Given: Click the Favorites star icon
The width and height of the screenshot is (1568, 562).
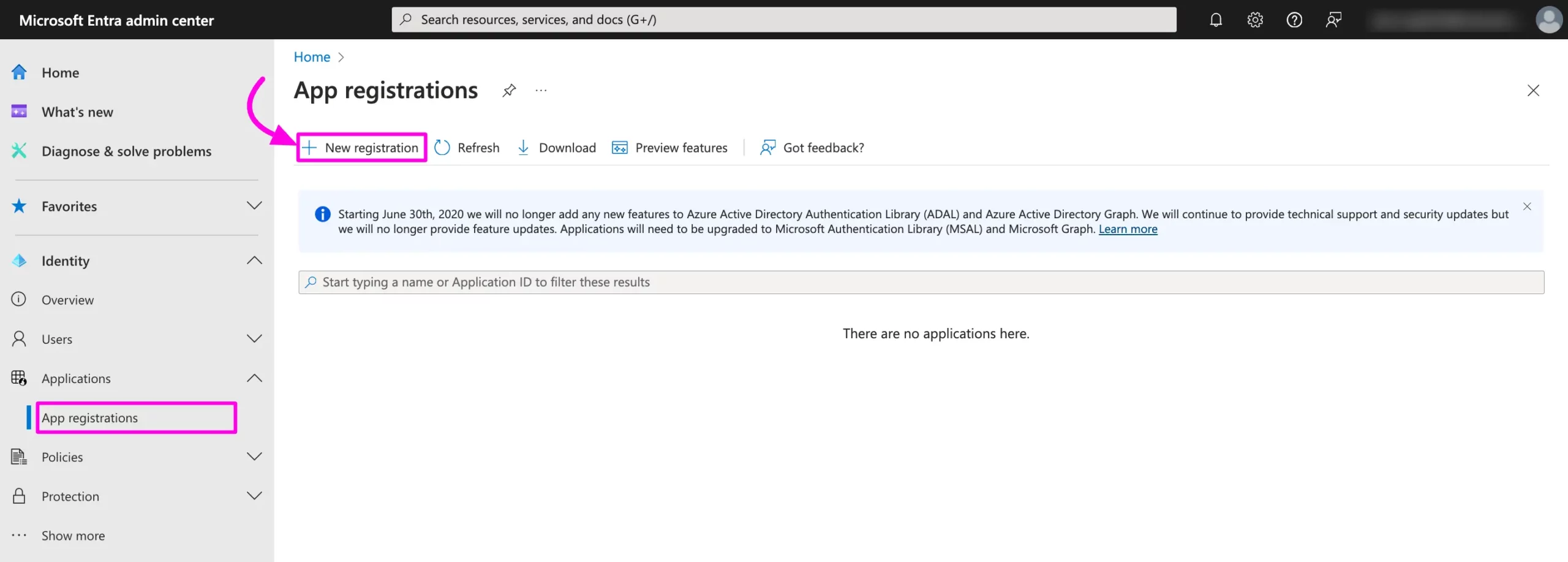Looking at the screenshot, I should coord(19,206).
